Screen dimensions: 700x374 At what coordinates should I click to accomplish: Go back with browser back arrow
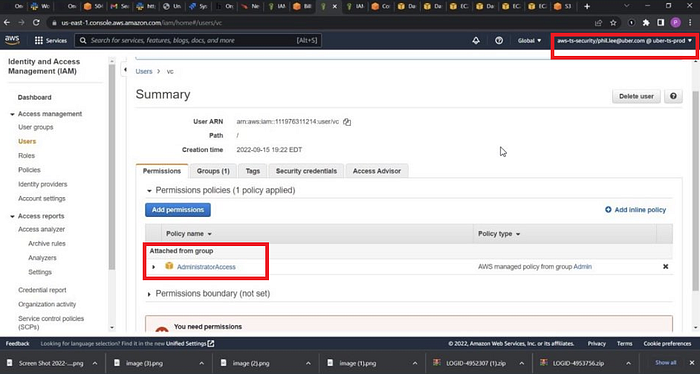[x=7, y=22]
